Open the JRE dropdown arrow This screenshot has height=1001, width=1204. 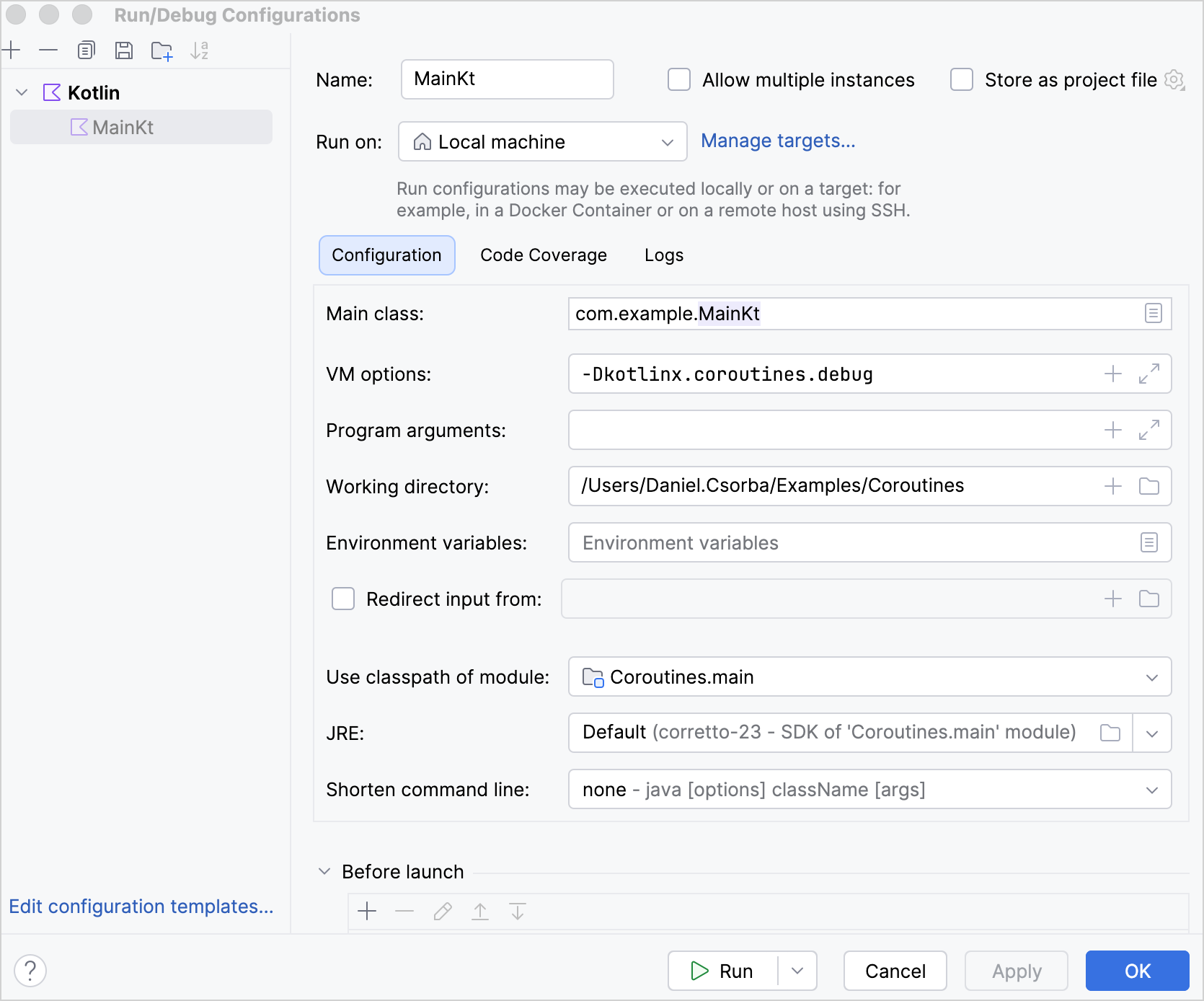tap(1152, 733)
